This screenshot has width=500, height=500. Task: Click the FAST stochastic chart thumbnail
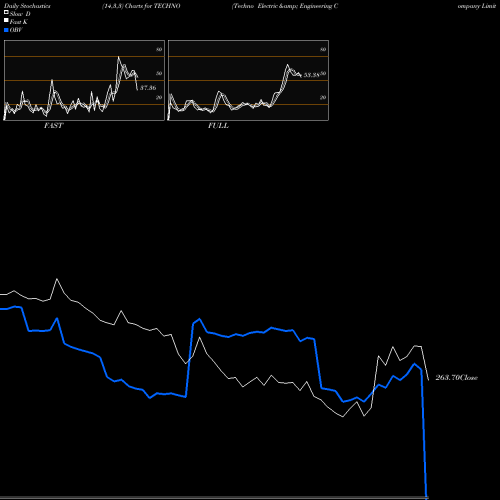84,80
